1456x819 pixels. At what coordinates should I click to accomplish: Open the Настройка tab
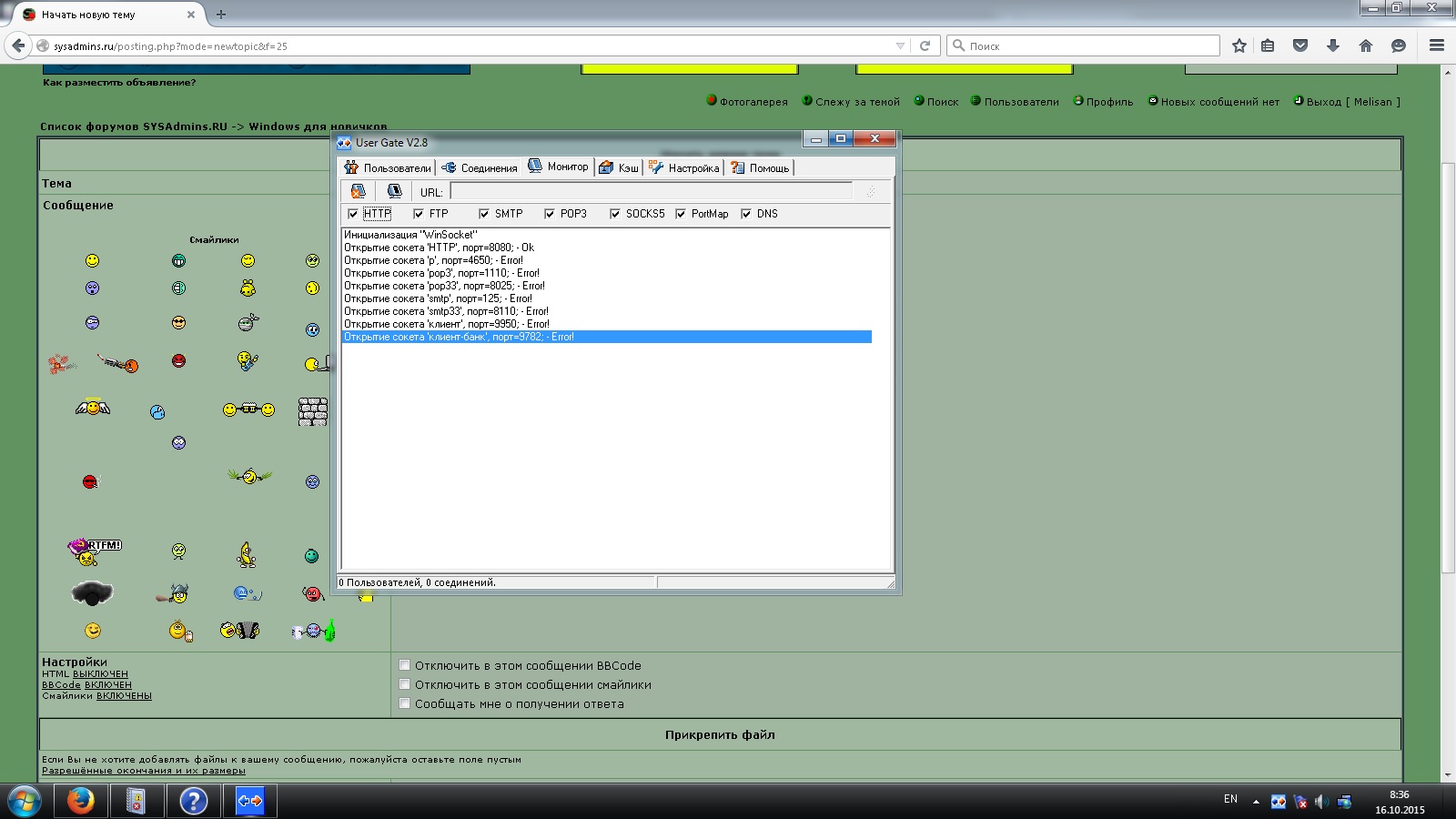tap(684, 167)
